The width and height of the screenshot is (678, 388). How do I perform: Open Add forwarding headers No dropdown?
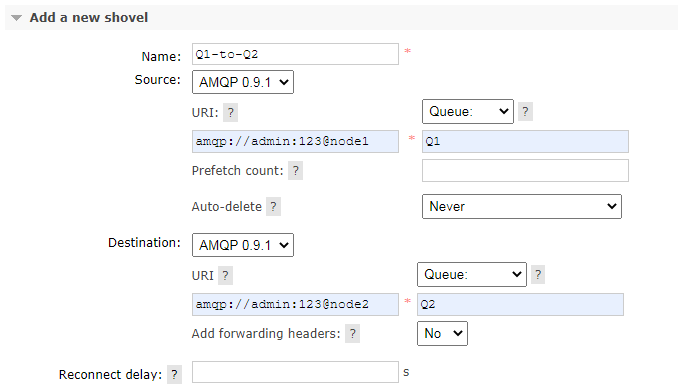[442, 333]
